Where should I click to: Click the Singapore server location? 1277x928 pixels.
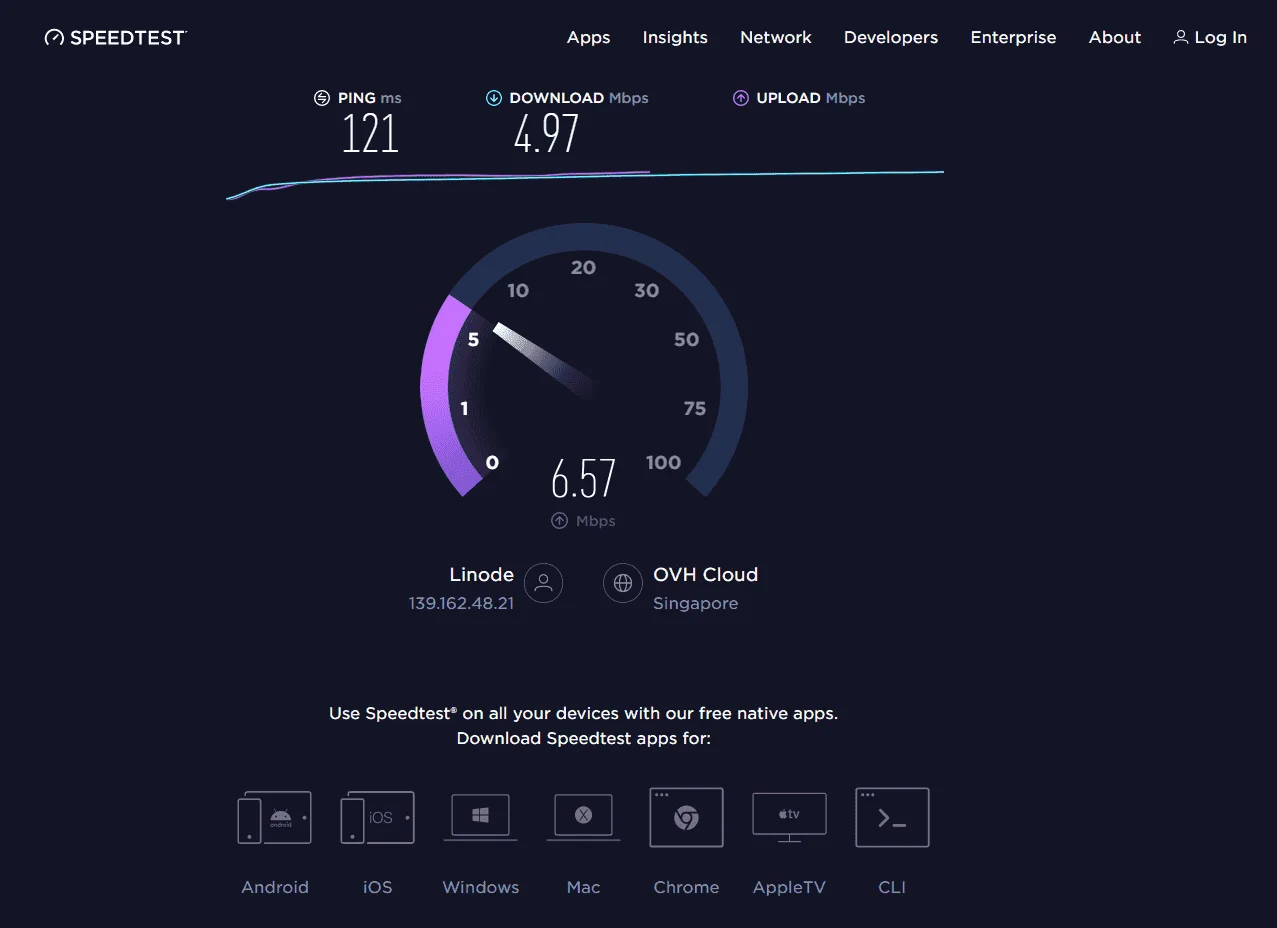696,603
